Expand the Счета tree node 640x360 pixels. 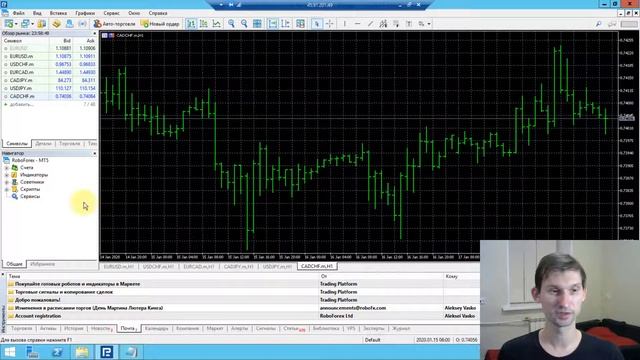(x=7, y=168)
